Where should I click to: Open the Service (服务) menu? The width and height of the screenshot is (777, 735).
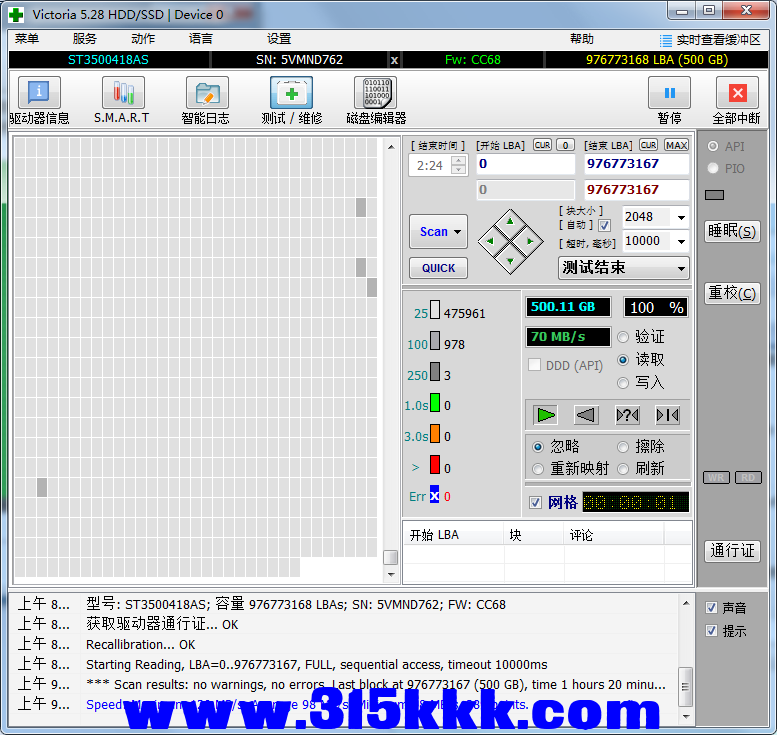(x=85, y=39)
